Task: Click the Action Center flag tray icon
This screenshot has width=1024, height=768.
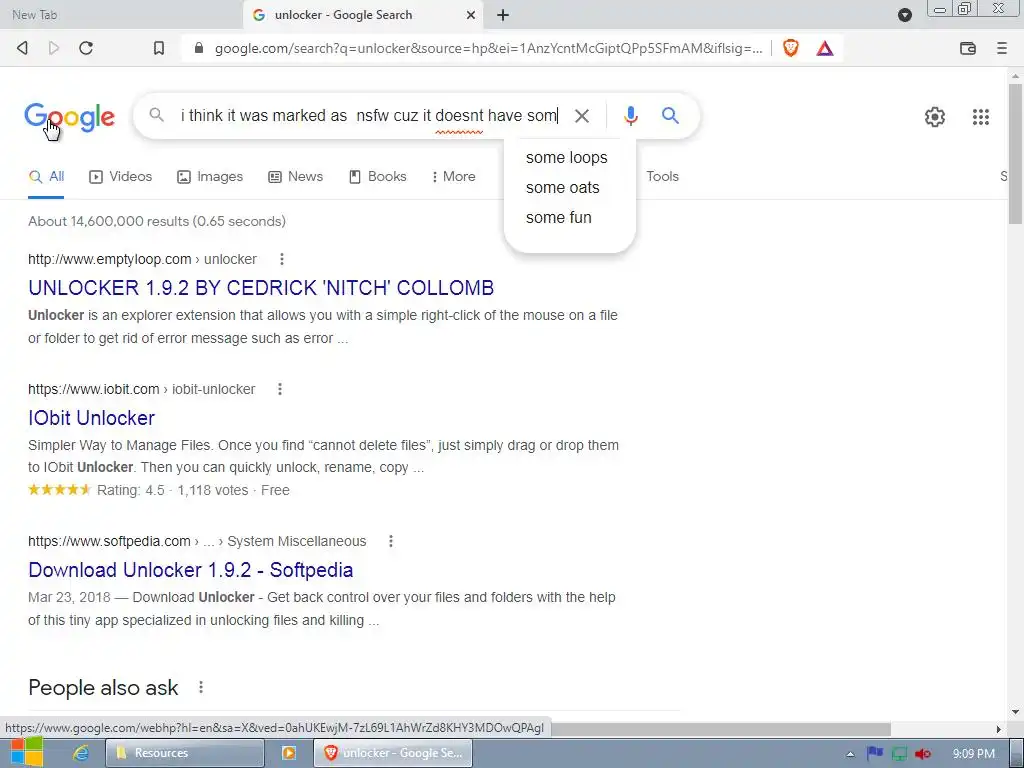Action: (875, 754)
